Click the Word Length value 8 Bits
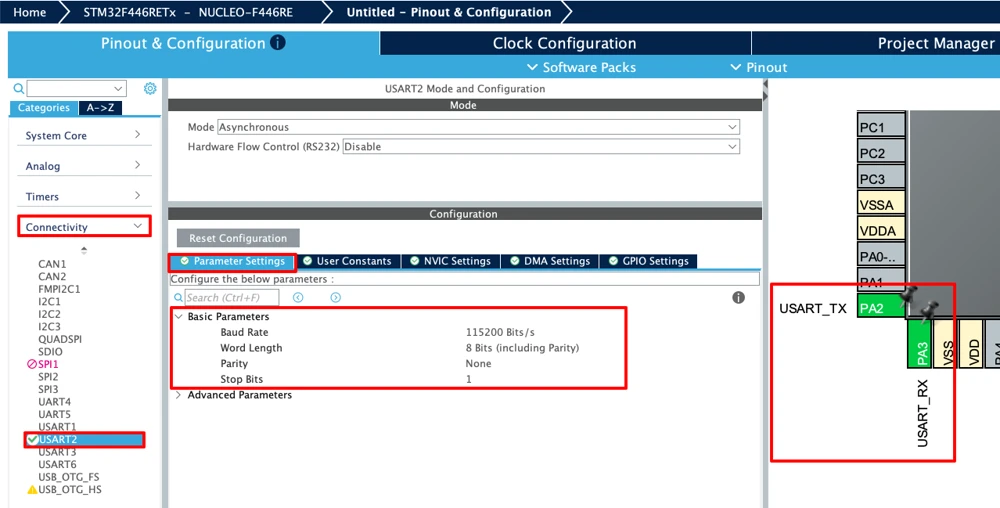Screen dimensions: 1000x508 522,348
